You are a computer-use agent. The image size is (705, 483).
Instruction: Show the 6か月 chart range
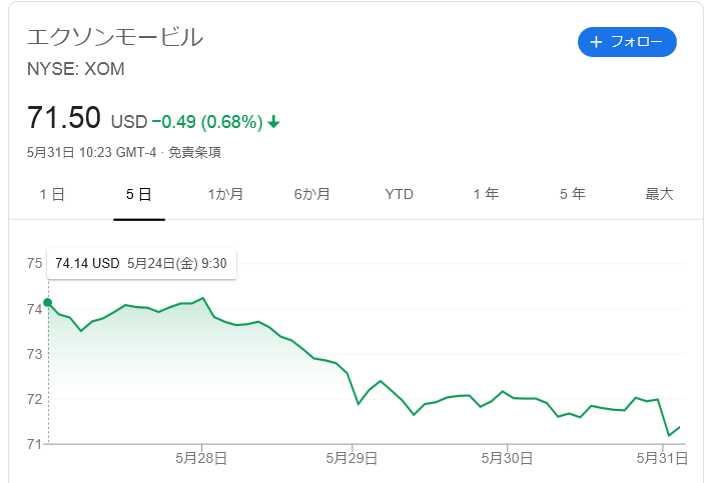[312, 194]
